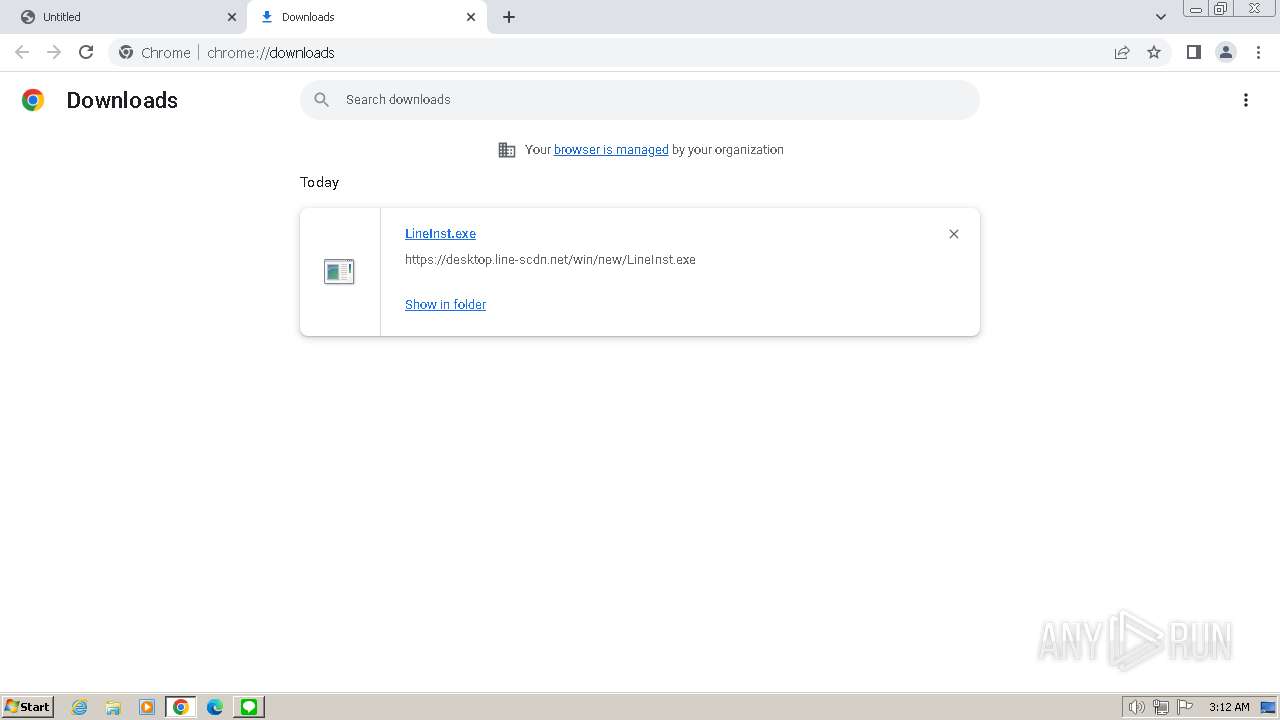Click the Chrome site info icon
Image resolution: width=1280 pixels, height=720 pixels.
coord(126,52)
